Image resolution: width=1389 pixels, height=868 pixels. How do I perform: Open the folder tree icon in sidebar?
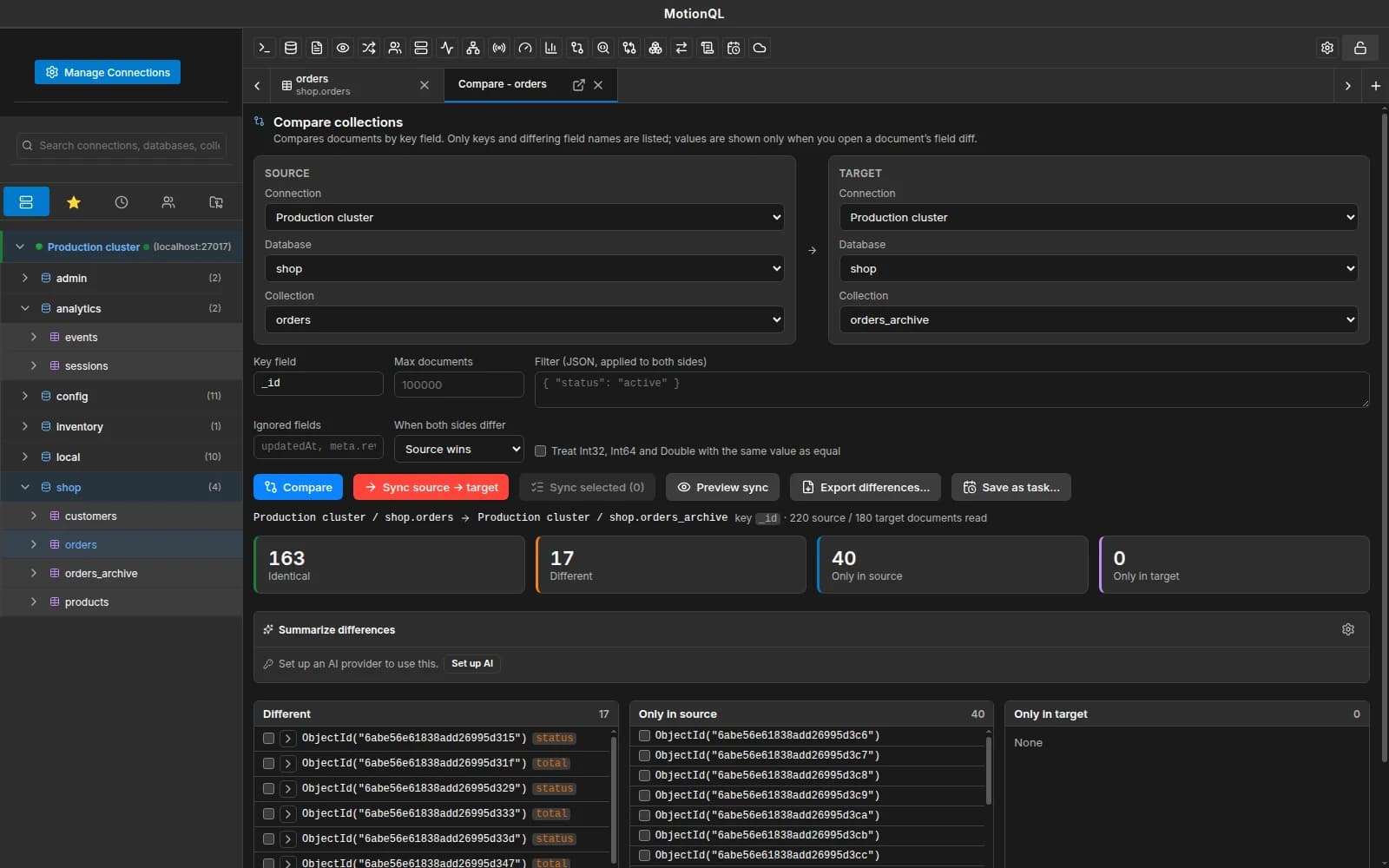tap(216, 202)
